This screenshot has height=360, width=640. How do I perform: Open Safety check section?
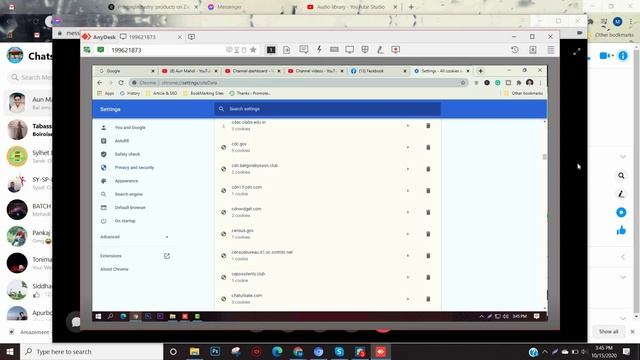pyautogui.click(x=127, y=154)
